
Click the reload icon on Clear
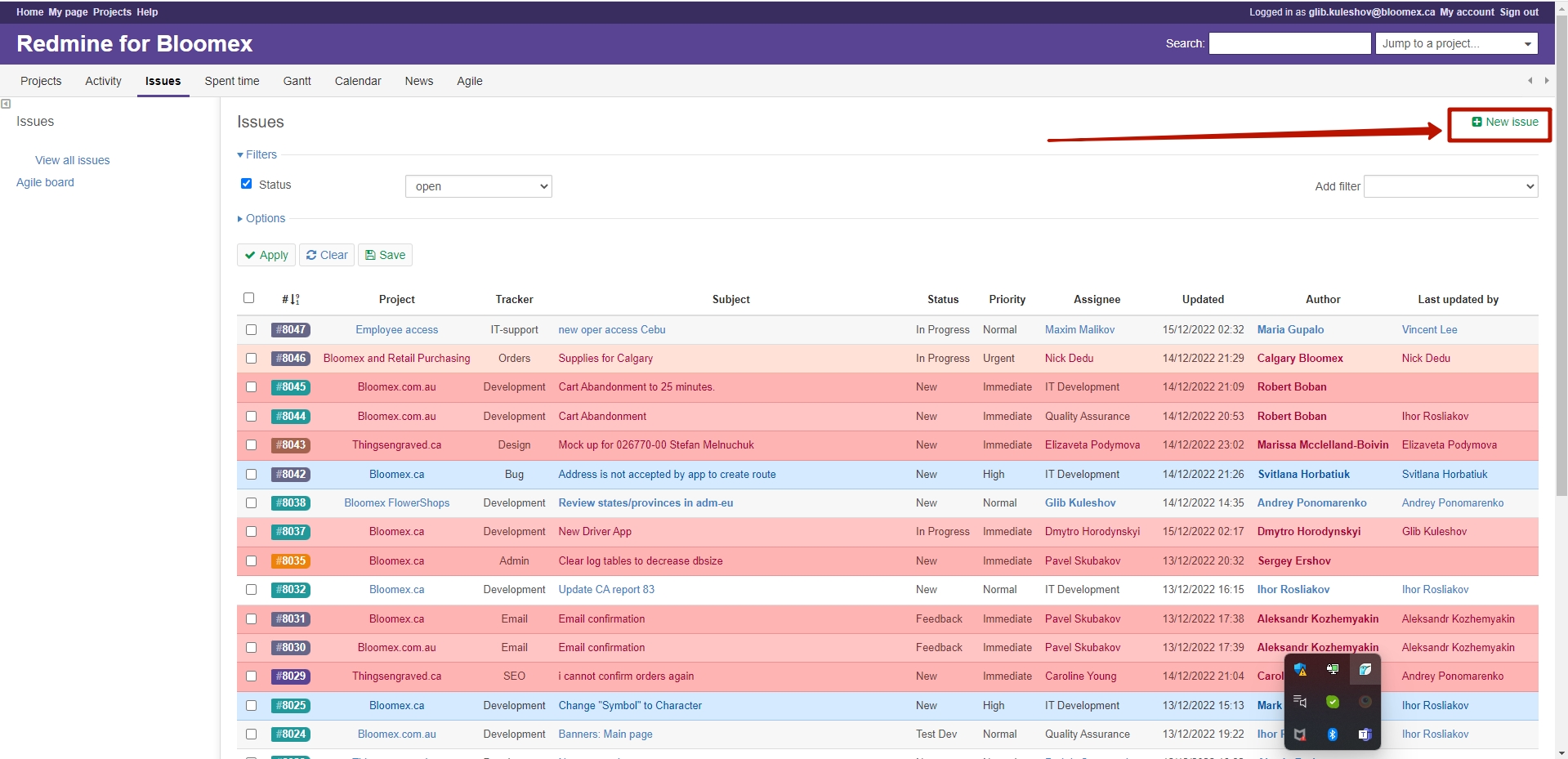(x=311, y=255)
